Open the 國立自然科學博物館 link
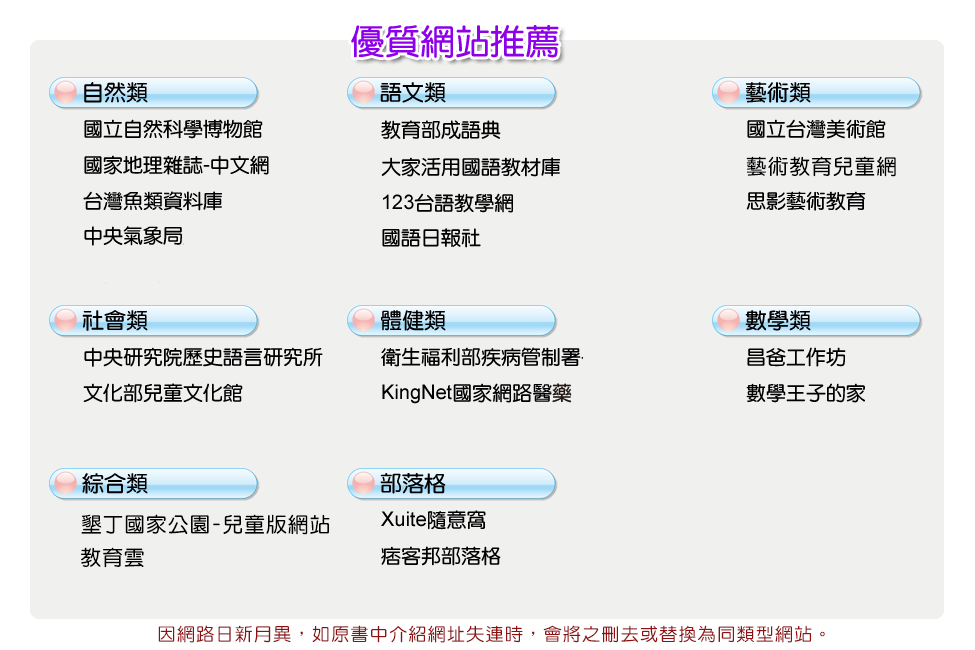The width and height of the screenshot is (975, 650). [x=173, y=129]
